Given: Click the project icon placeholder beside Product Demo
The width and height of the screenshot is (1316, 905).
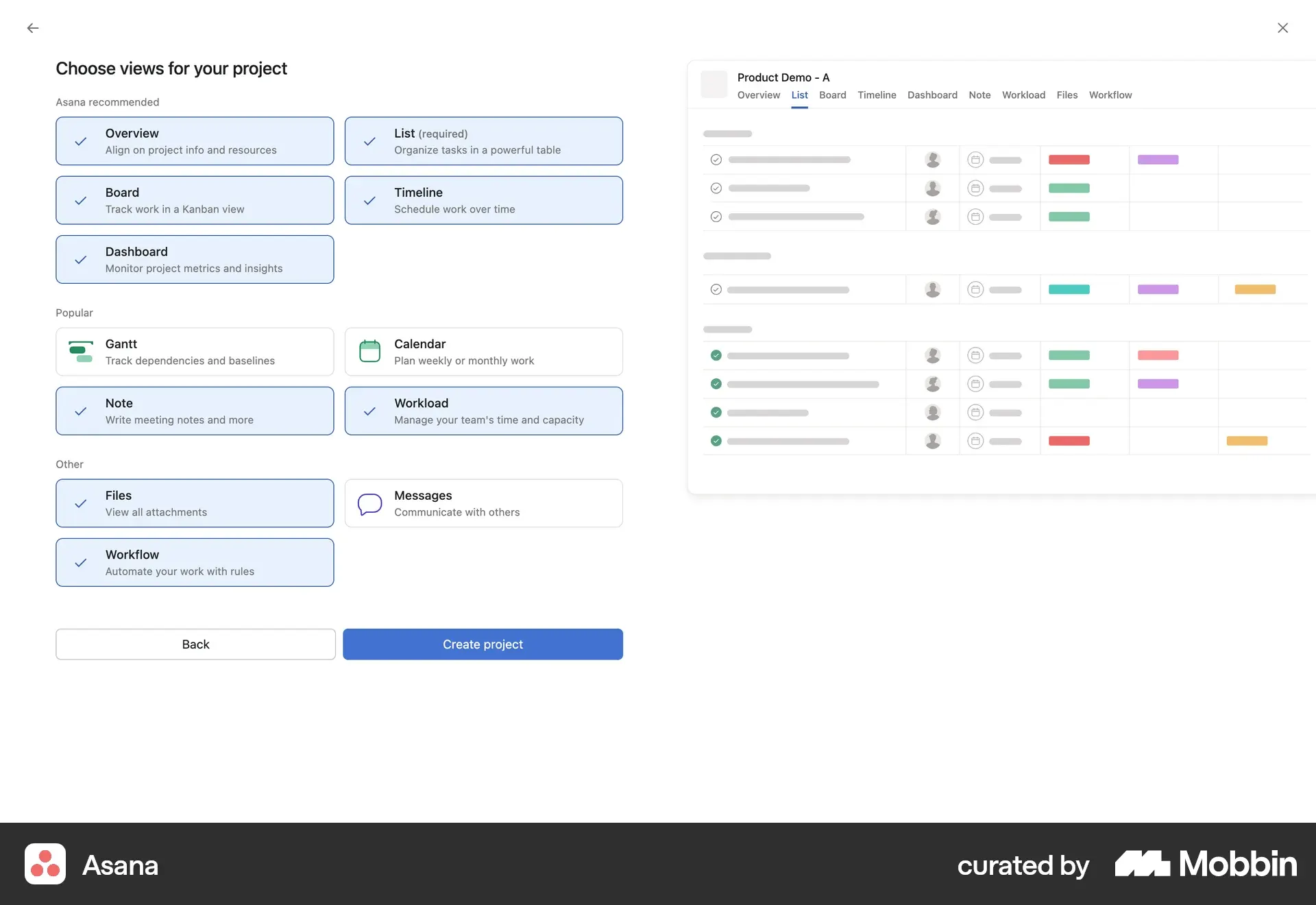Looking at the screenshot, I should tap(714, 84).
